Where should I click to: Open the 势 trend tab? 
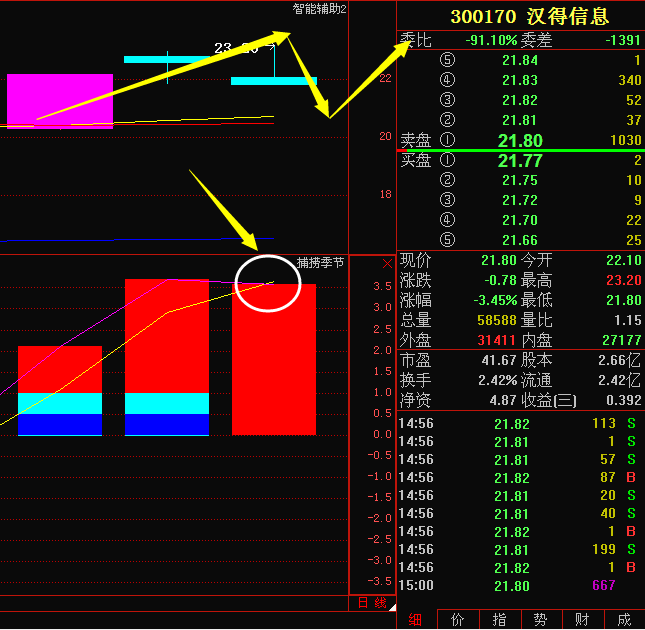click(x=541, y=620)
